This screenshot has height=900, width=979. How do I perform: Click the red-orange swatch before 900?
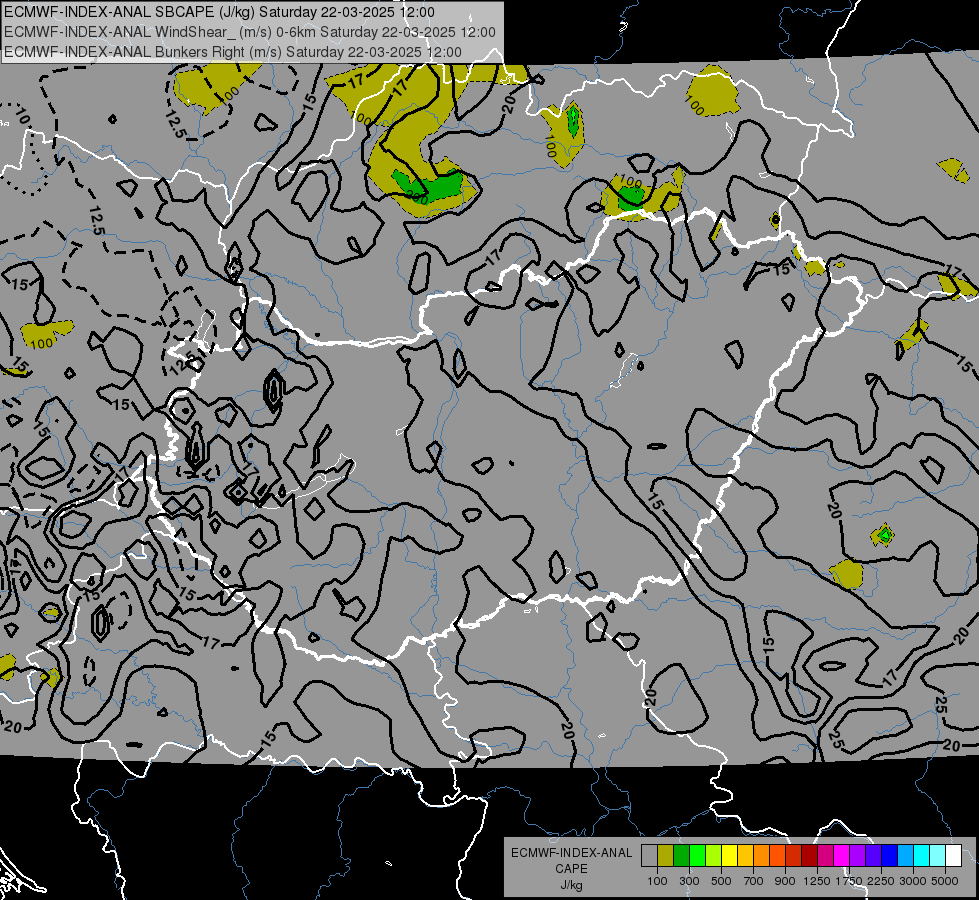click(777, 856)
